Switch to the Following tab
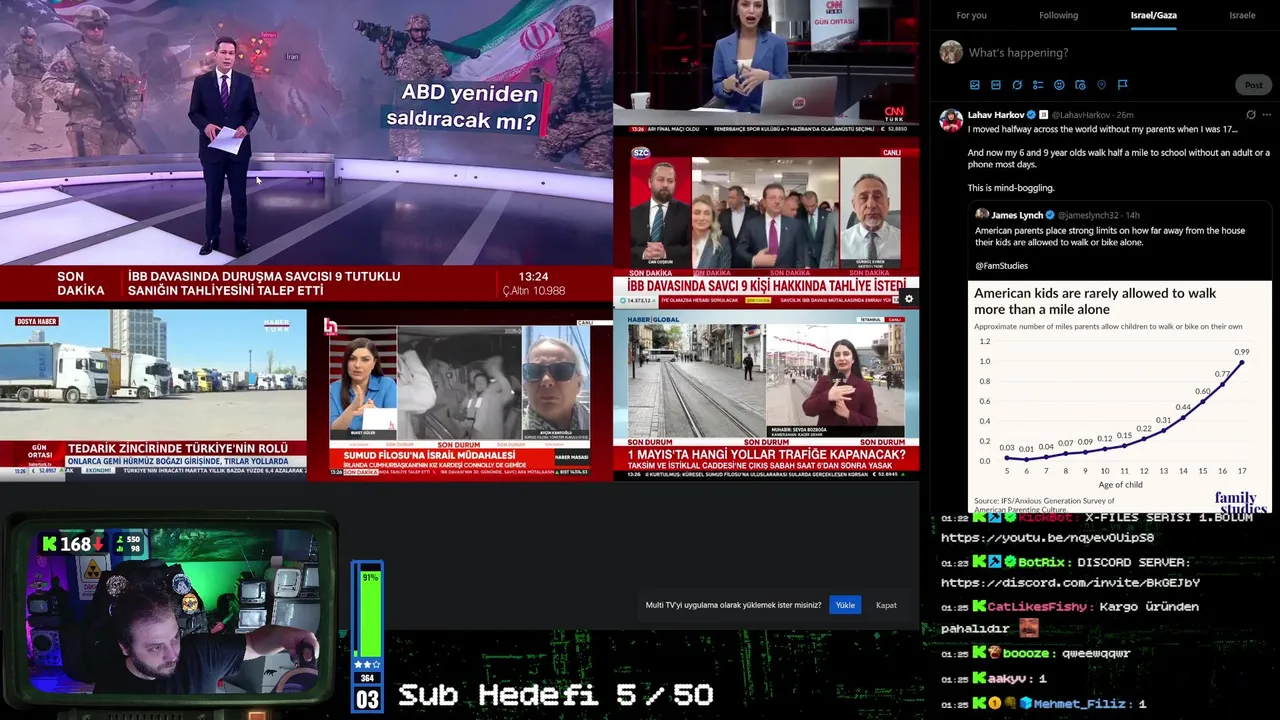 [1058, 15]
